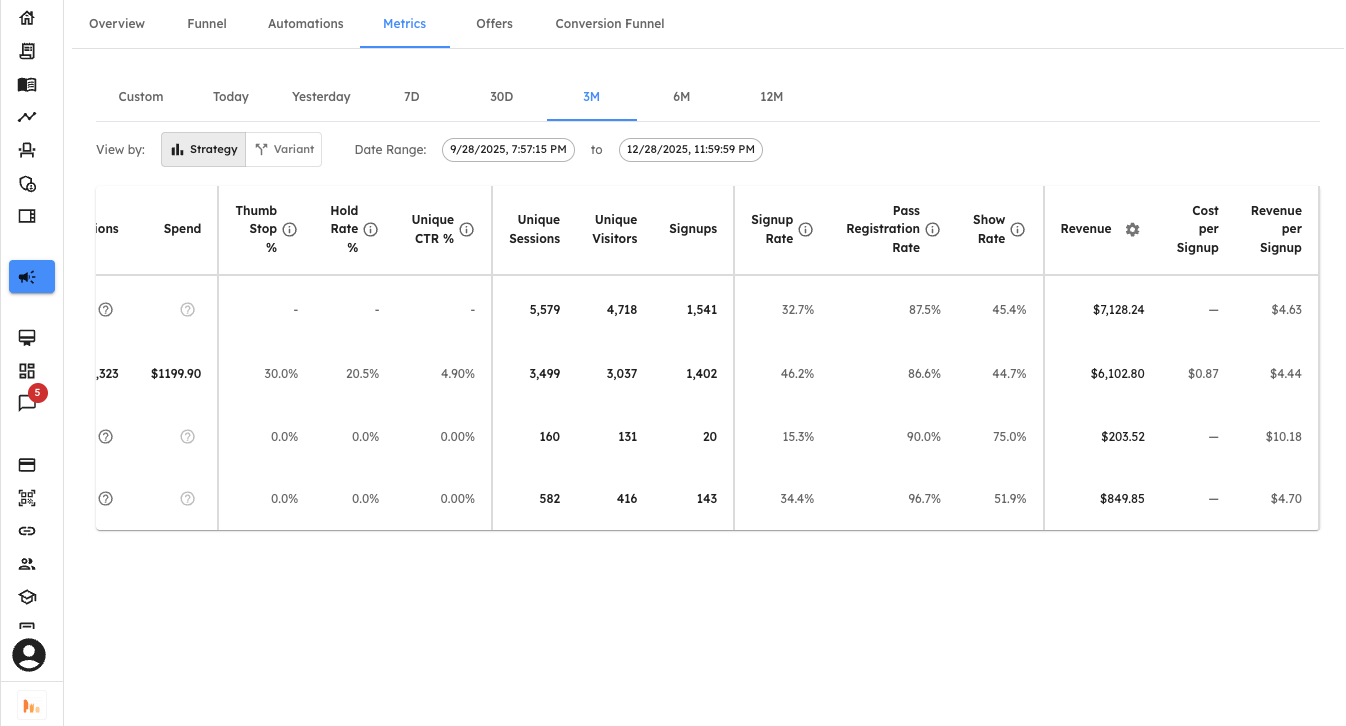Image resolution: width=1346 pixels, height=726 pixels.
Task: Open the Automations tab
Action: (305, 23)
